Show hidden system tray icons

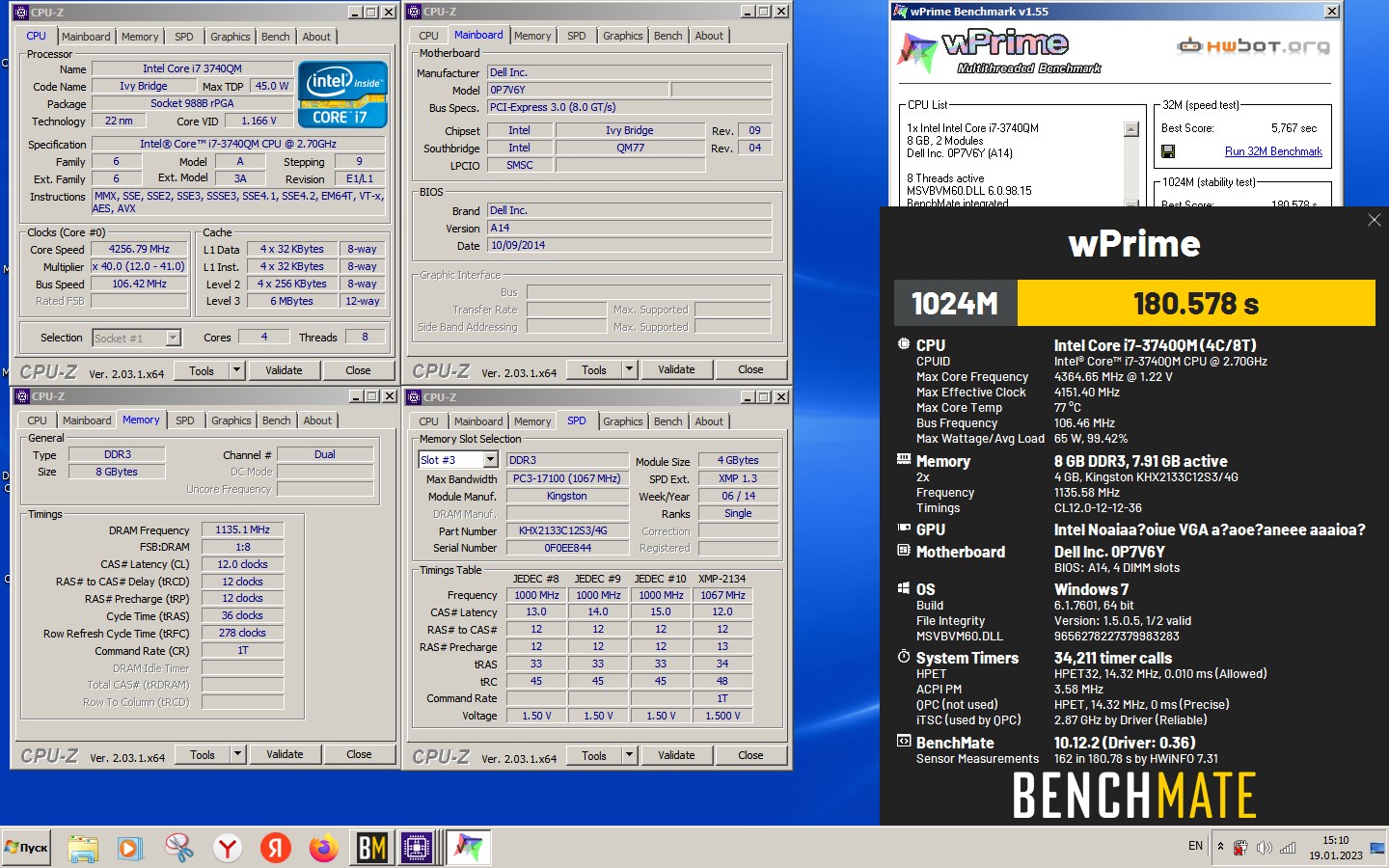coord(1220,847)
